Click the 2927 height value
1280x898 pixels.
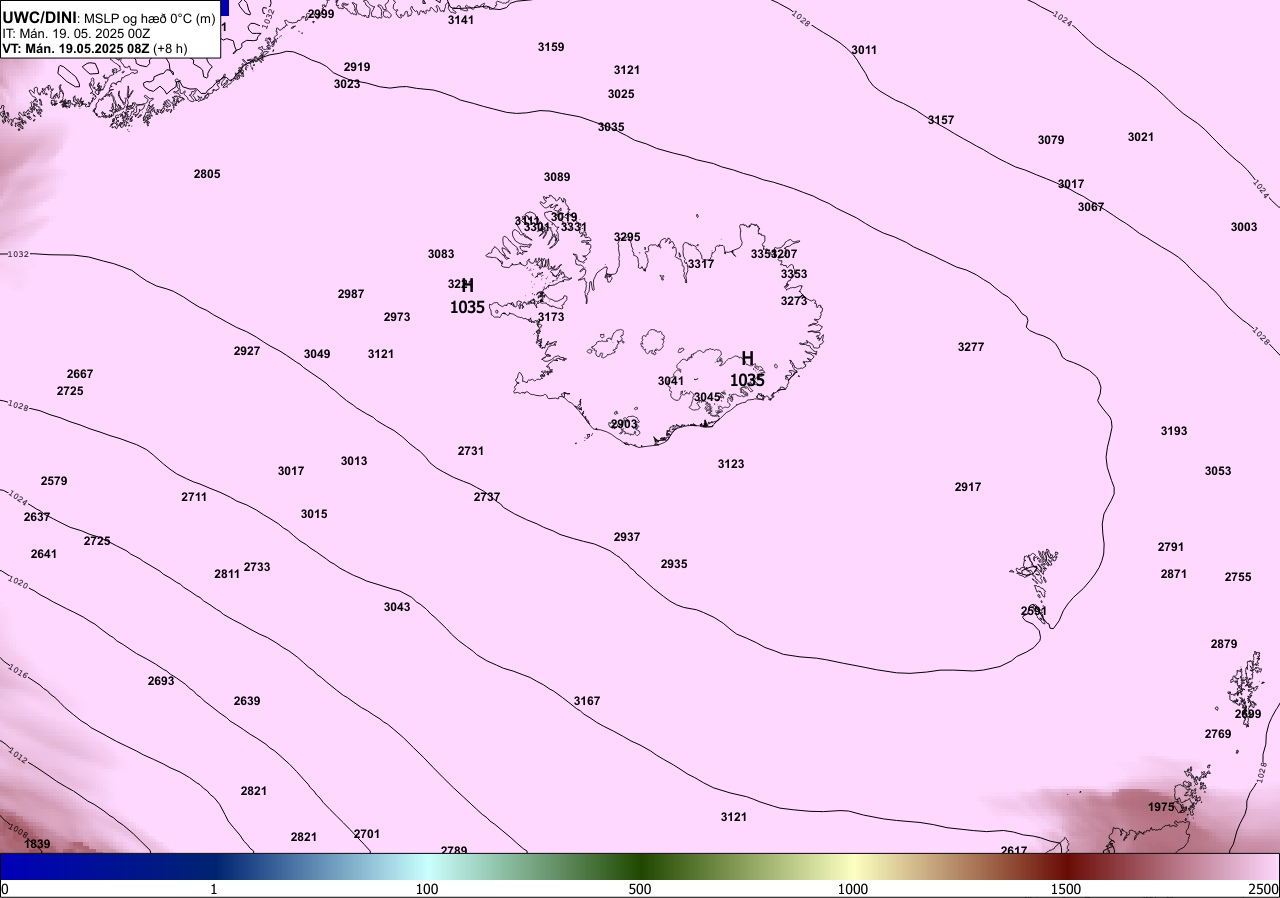[247, 351]
